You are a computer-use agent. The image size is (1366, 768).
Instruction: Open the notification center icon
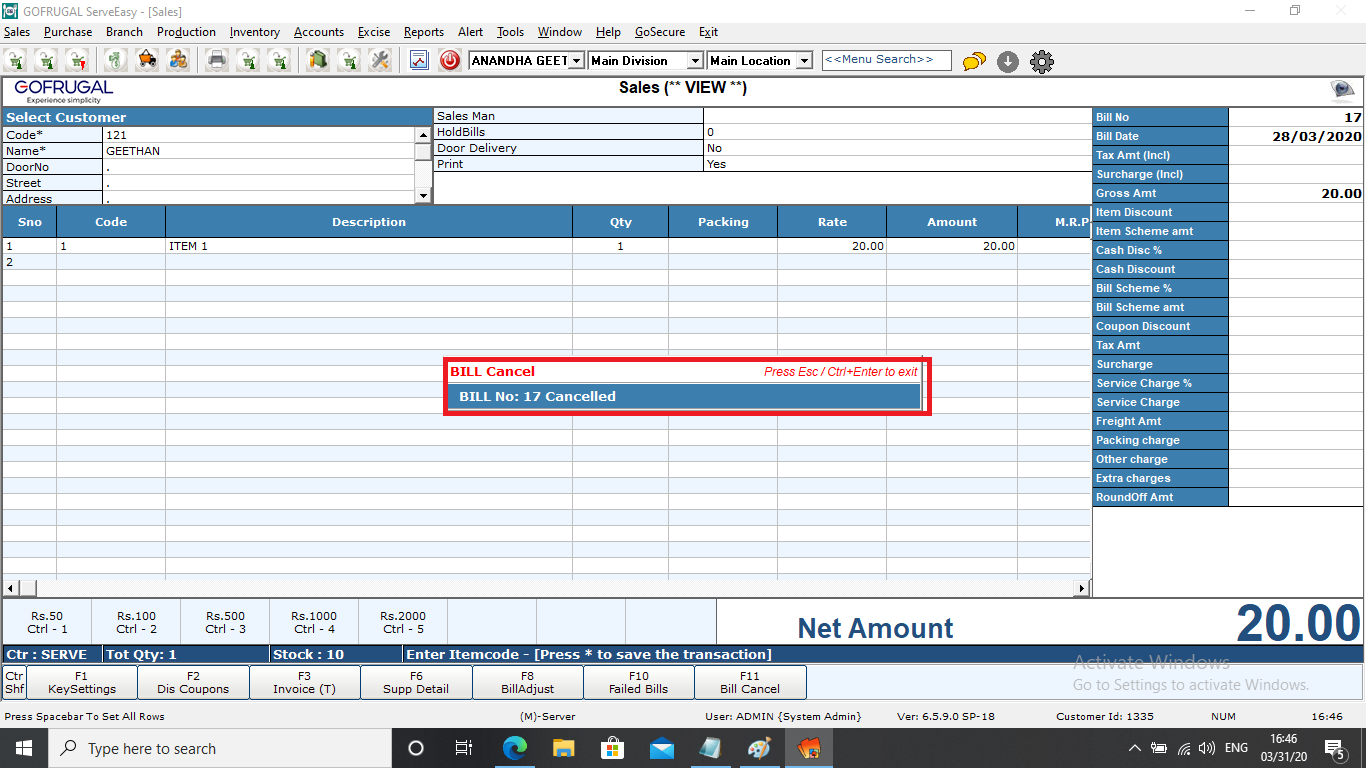tap(1334, 748)
